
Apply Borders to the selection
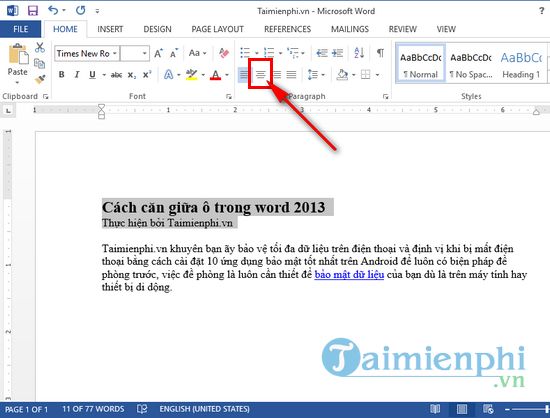(366, 75)
